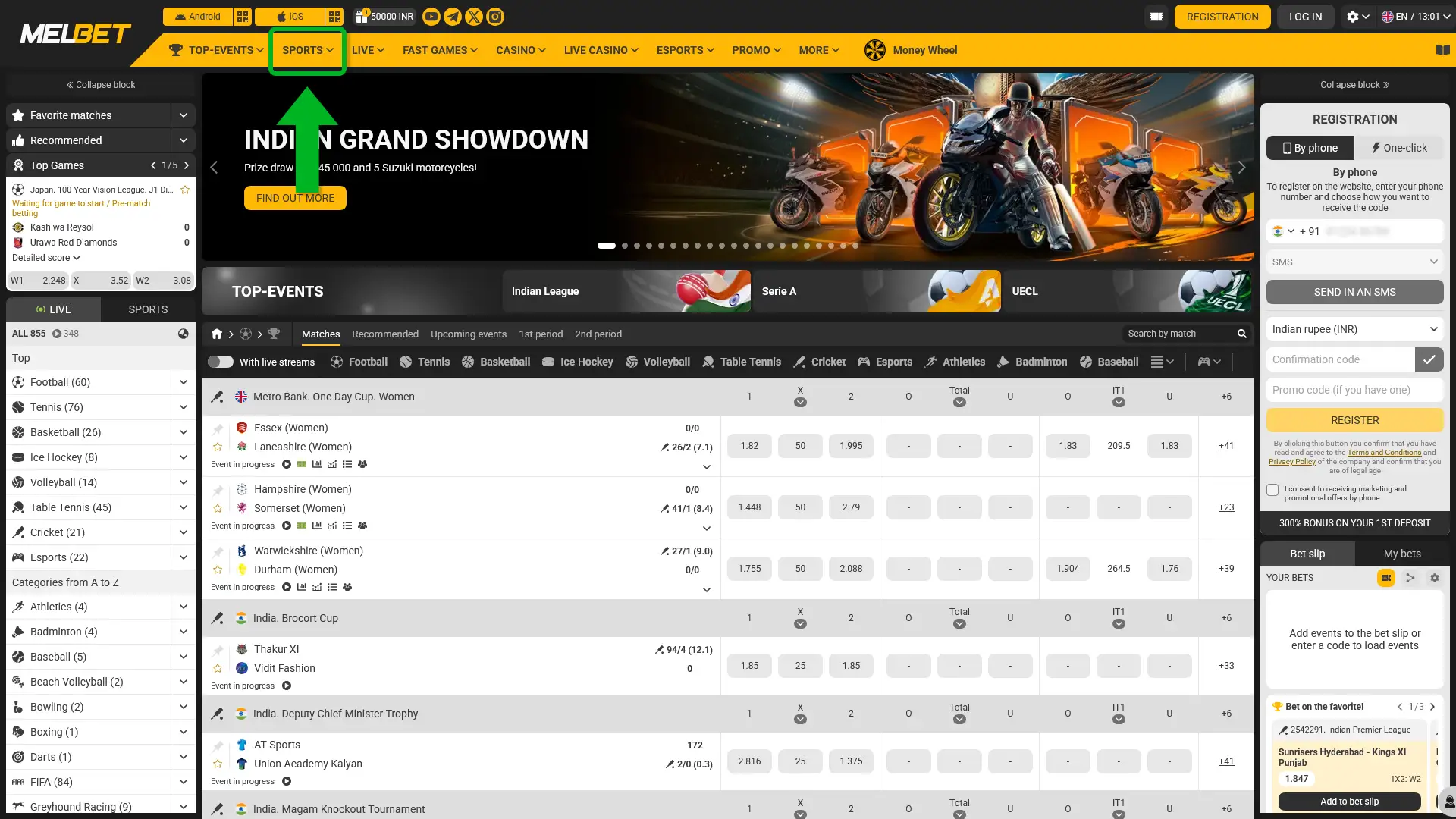The image size is (1456, 819).
Task: Switch to the One-click registration tab
Action: pos(1399,148)
